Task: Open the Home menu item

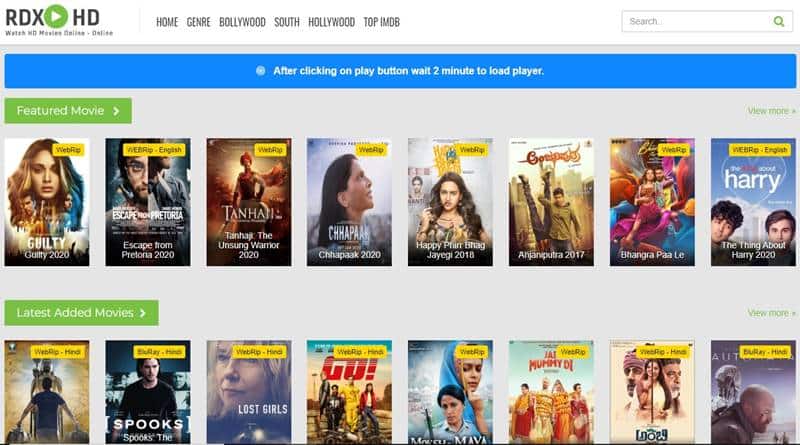Action: (167, 22)
